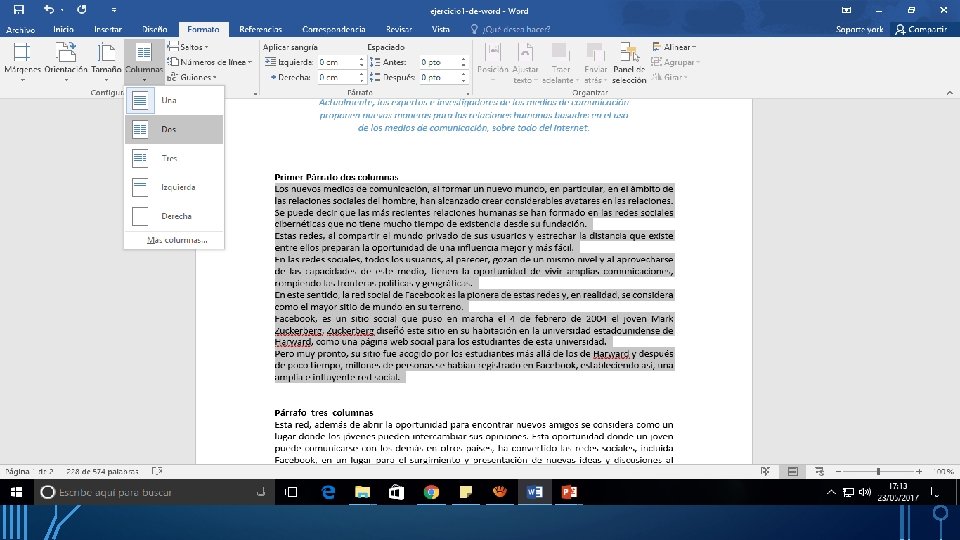The image size is (960, 540).
Task: Open the Agrupar dropdown
Action: (x=676, y=62)
